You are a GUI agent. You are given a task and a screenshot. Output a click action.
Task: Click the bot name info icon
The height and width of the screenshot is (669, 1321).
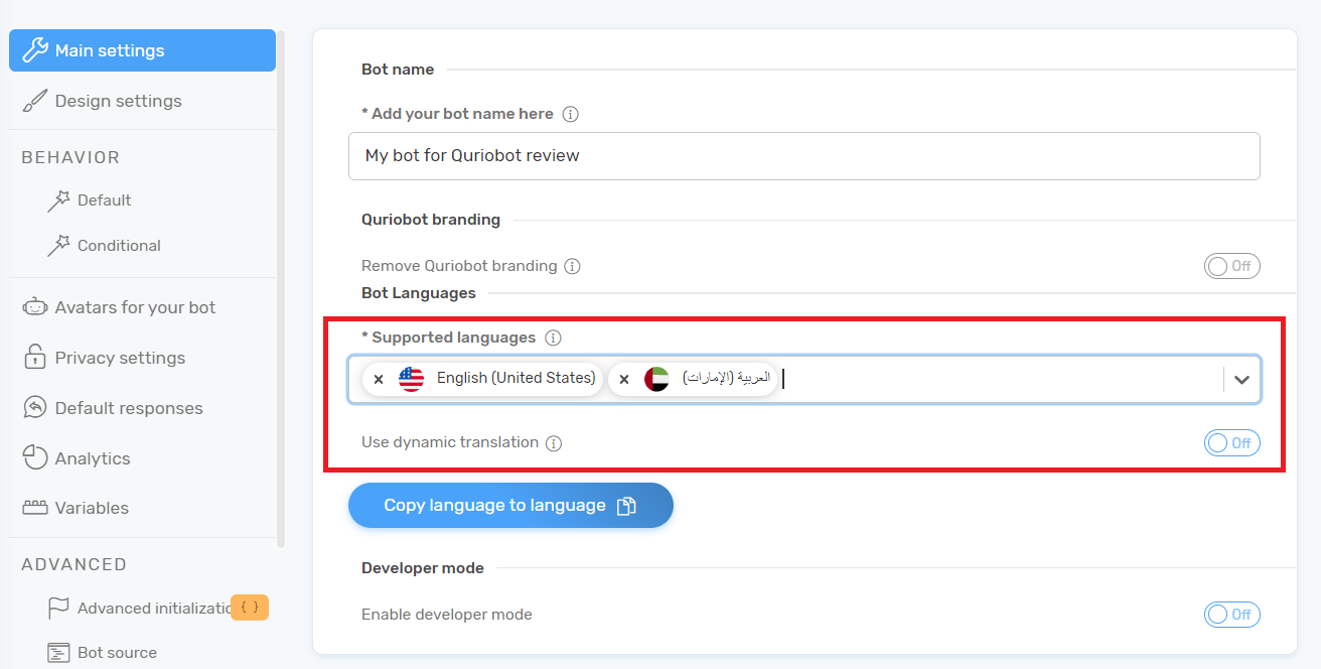click(x=570, y=114)
